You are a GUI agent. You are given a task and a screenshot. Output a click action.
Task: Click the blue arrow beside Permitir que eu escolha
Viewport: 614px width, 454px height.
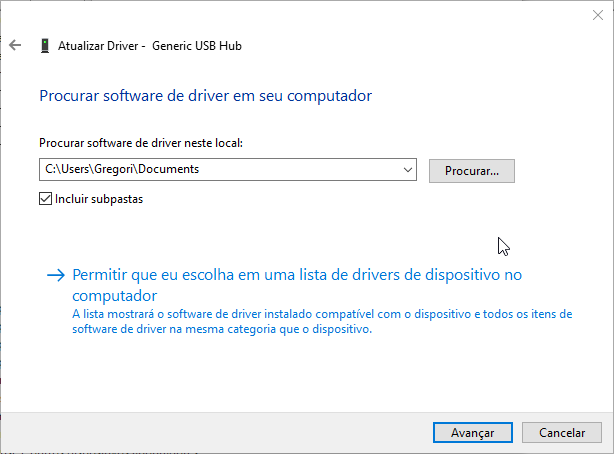click(x=56, y=275)
